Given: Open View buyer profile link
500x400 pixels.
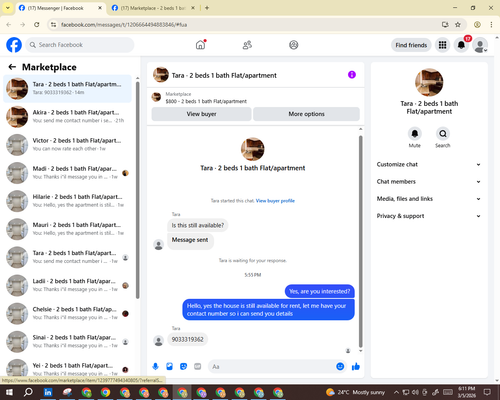Looking at the screenshot, I should (x=275, y=201).
